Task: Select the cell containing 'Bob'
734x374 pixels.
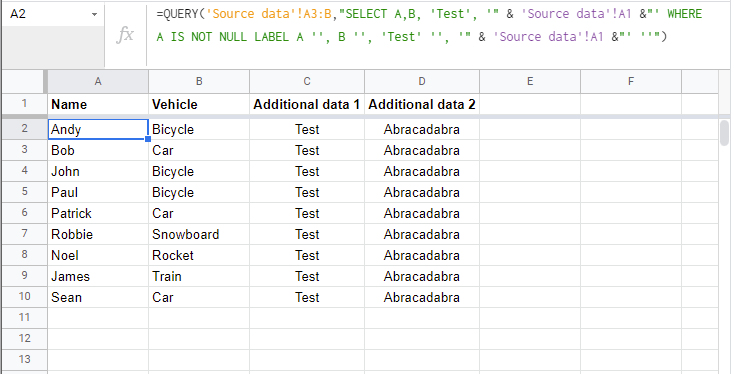Action: pyautogui.click(x=98, y=150)
